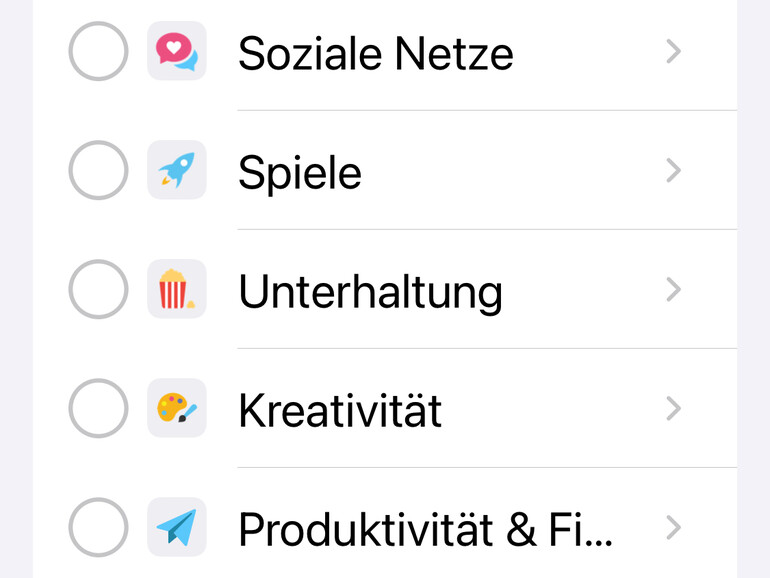The image size is (770, 578).
Task: Open the Spiele category label
Action: click(299, 173)
